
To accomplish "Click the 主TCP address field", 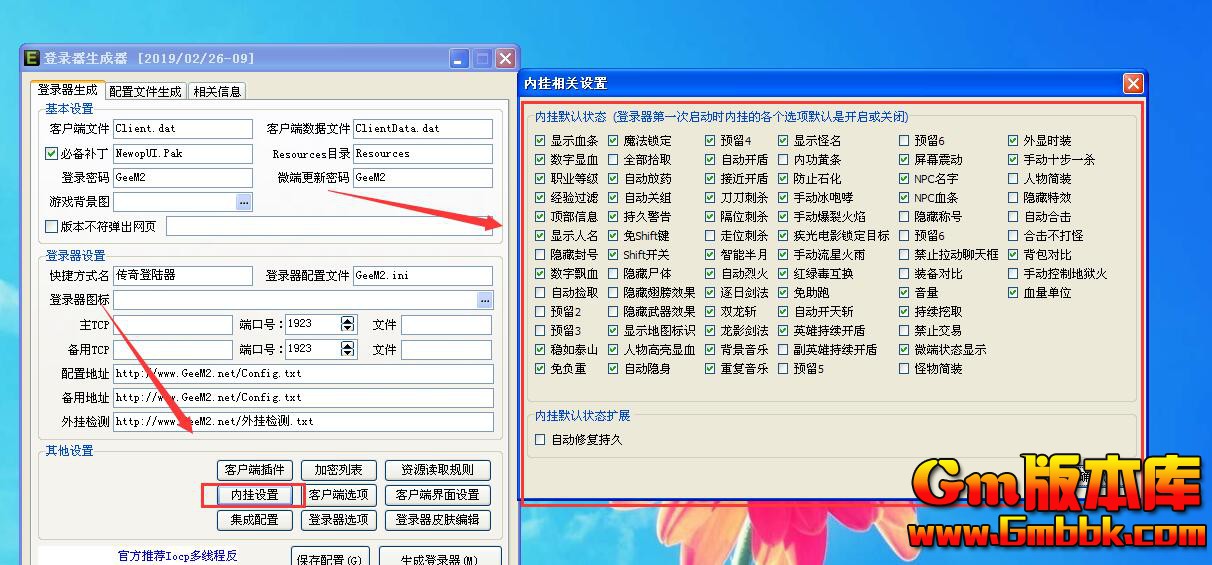I will click(x=173, y=325).
